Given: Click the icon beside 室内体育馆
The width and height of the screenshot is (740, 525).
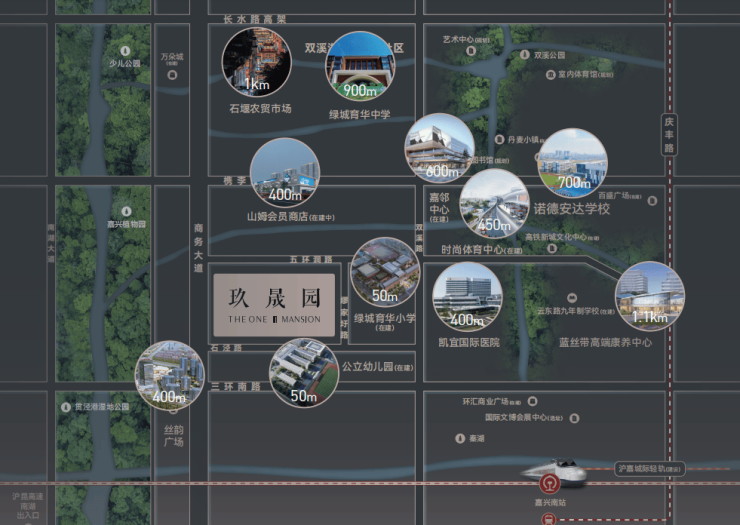Looking at the screenshot, I should tap(550, 75).
